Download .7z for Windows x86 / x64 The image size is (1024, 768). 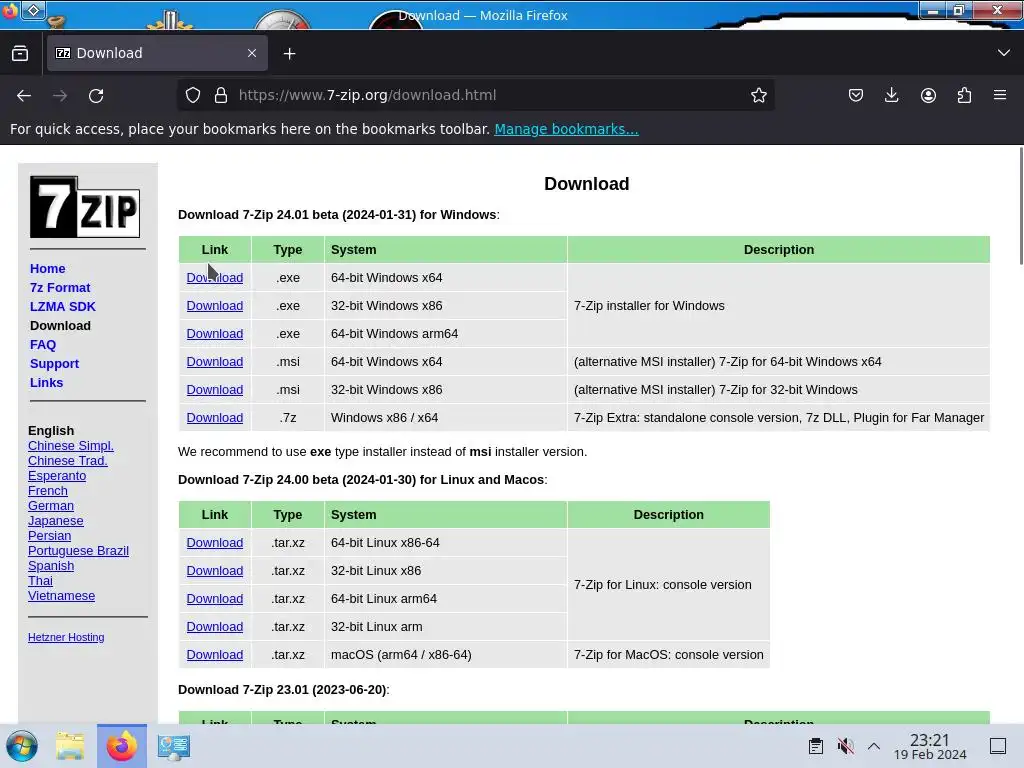215,418
